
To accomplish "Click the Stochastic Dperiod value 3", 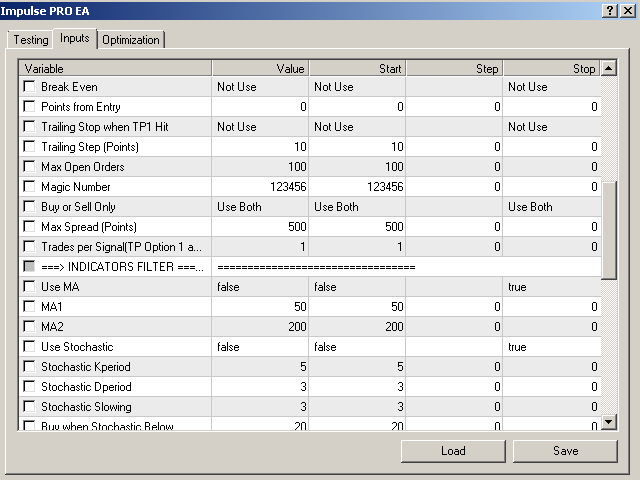I will (260, 387).
